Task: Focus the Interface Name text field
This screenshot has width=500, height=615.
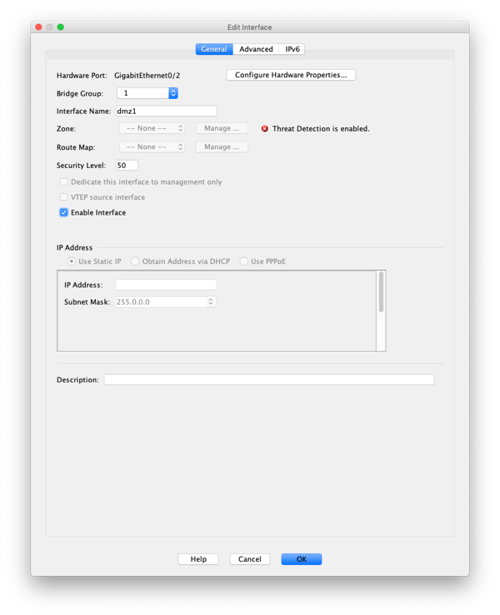Action: coord(166,111)
